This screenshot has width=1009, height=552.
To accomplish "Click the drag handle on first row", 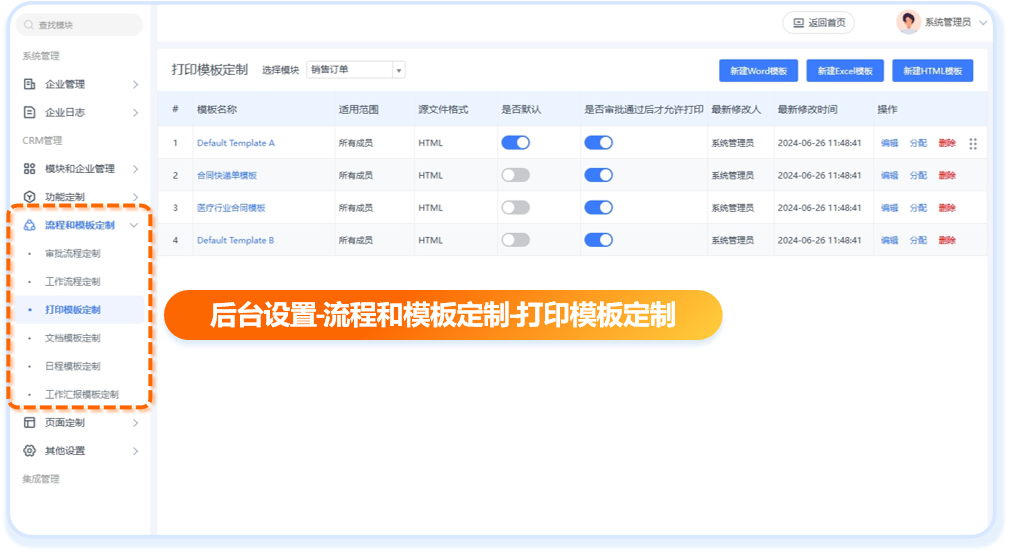I will [x=973, y=144].
